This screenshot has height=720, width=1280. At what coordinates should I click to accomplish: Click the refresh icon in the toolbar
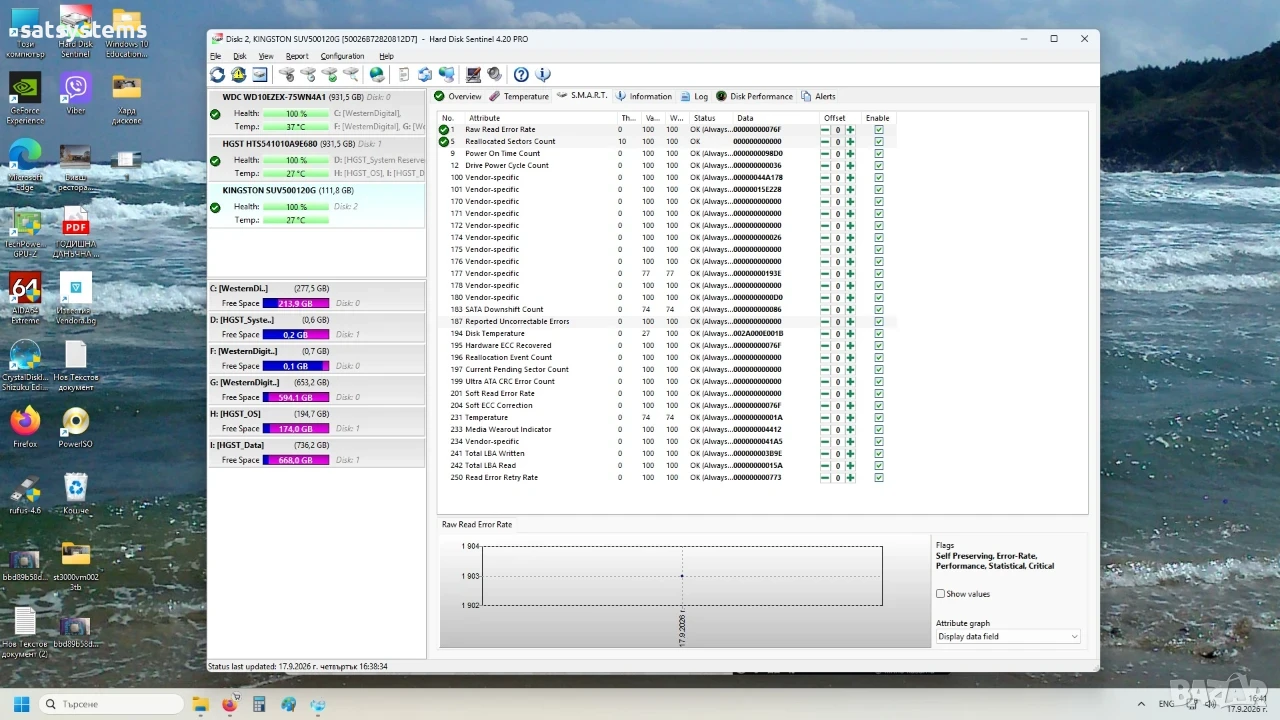click(x=217, y=75)
